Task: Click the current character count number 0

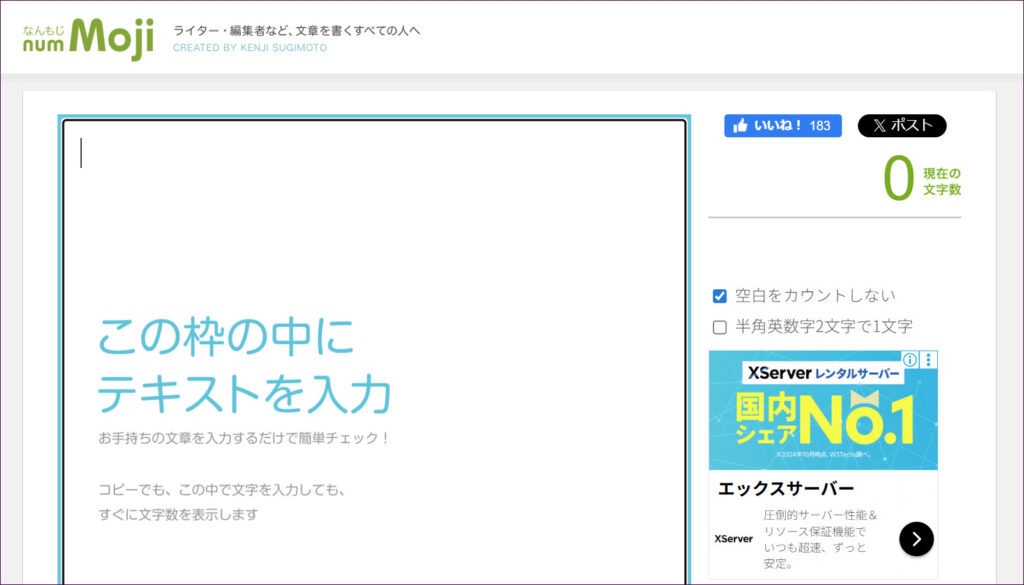Action: [898, 179]
